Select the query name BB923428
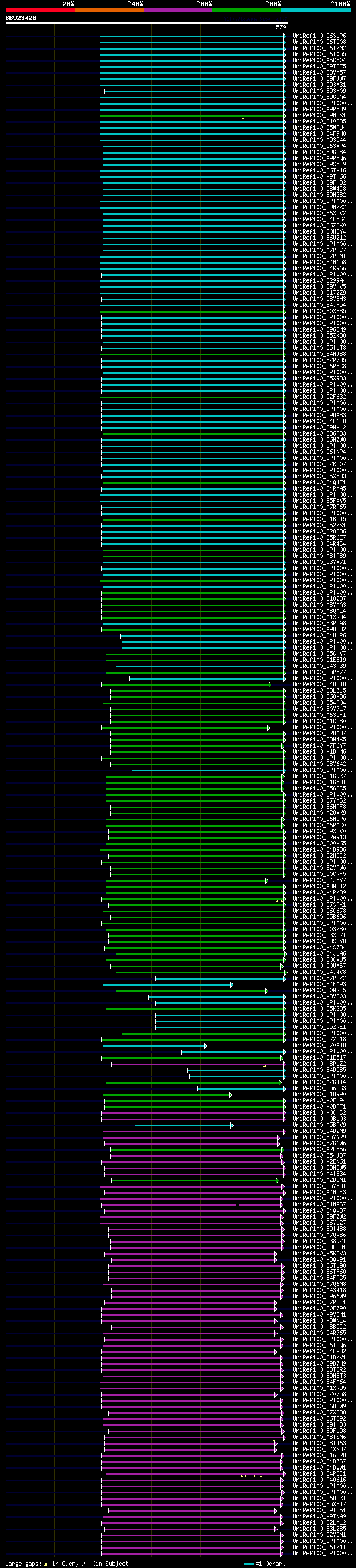Screen dimensions: 356x1568 tap(21, 18)
